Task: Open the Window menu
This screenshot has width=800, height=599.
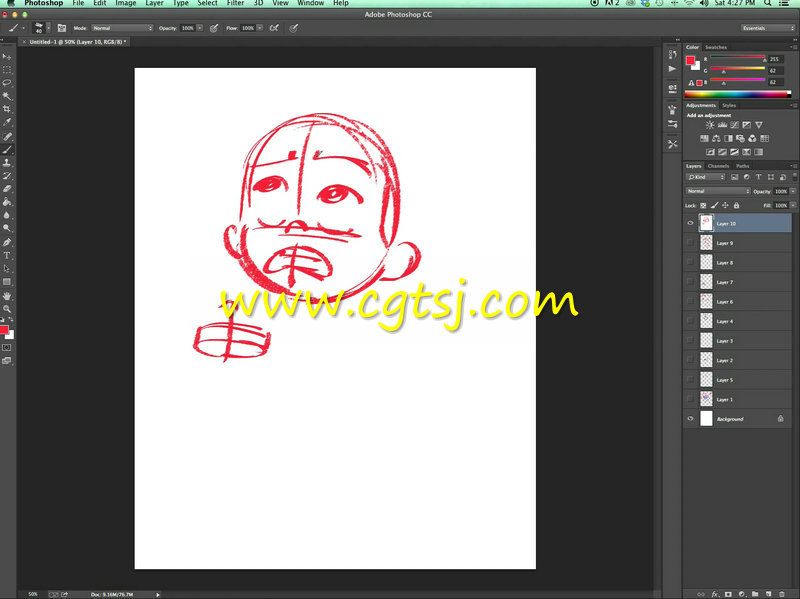Action: [310, 3]
